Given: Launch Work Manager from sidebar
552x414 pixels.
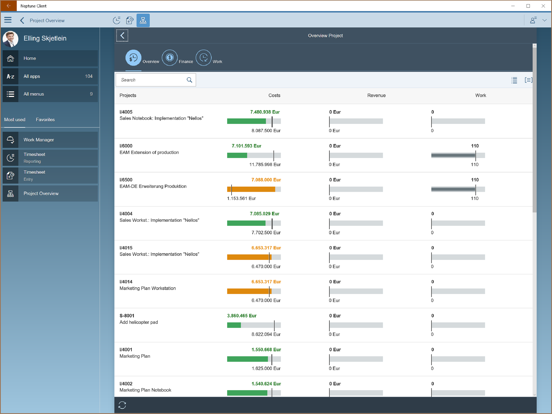Looking at the screenshot, I should [50, 140].
